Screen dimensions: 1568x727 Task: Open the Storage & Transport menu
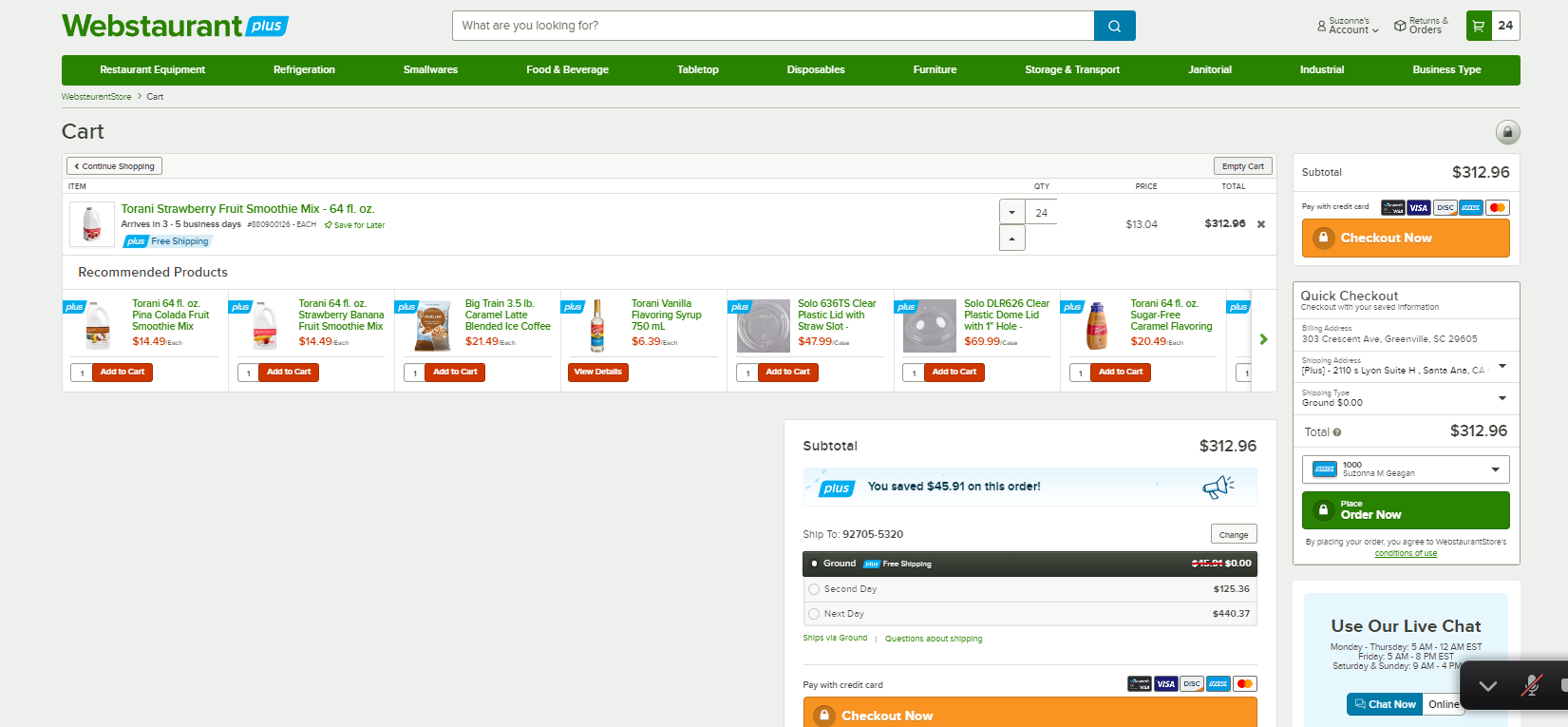(1072, 70)
